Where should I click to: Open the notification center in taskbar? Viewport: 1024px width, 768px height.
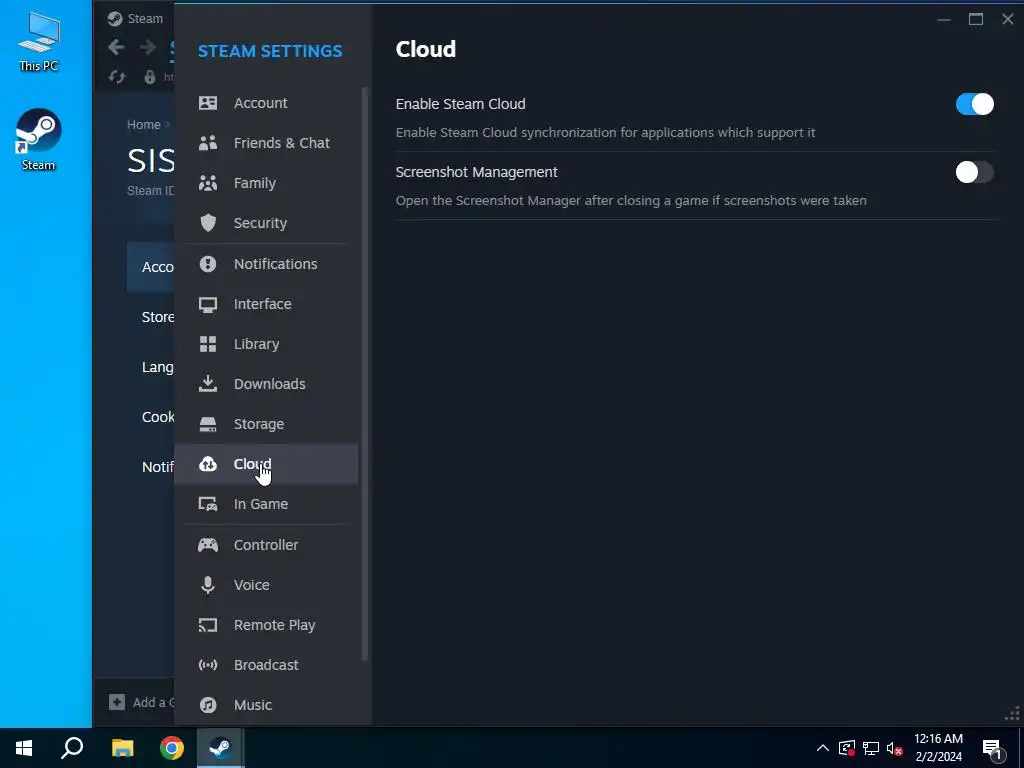pos(992,749)
